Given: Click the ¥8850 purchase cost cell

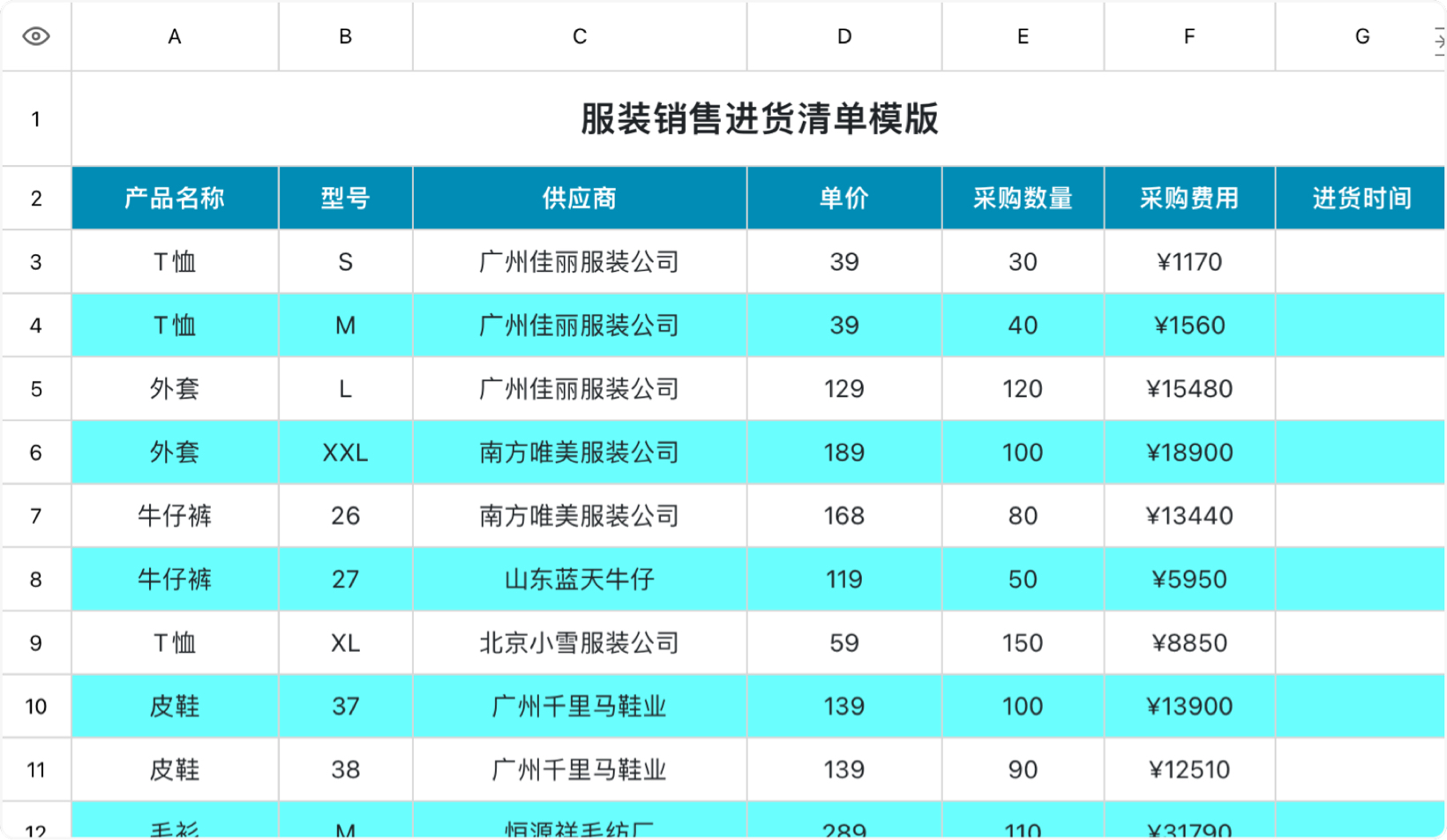Looking at the screenshot, I should pyautogui.click(x=1189, y=643).
